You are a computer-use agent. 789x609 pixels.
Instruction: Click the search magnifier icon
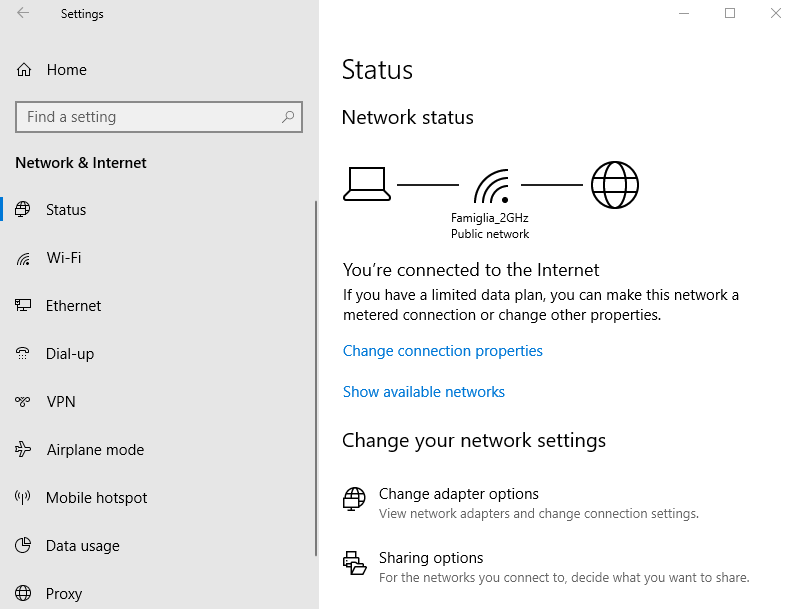(x=288, y=117)
